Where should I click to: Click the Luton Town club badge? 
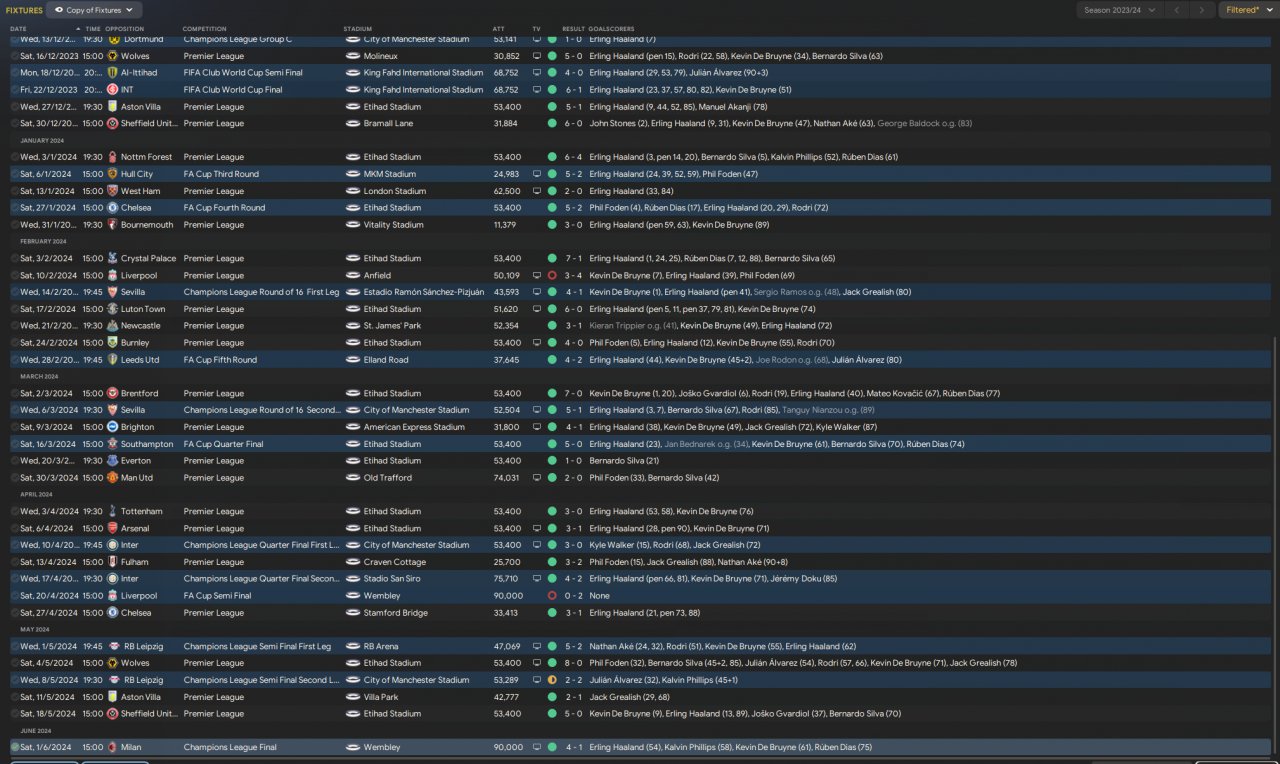[113, 309]
